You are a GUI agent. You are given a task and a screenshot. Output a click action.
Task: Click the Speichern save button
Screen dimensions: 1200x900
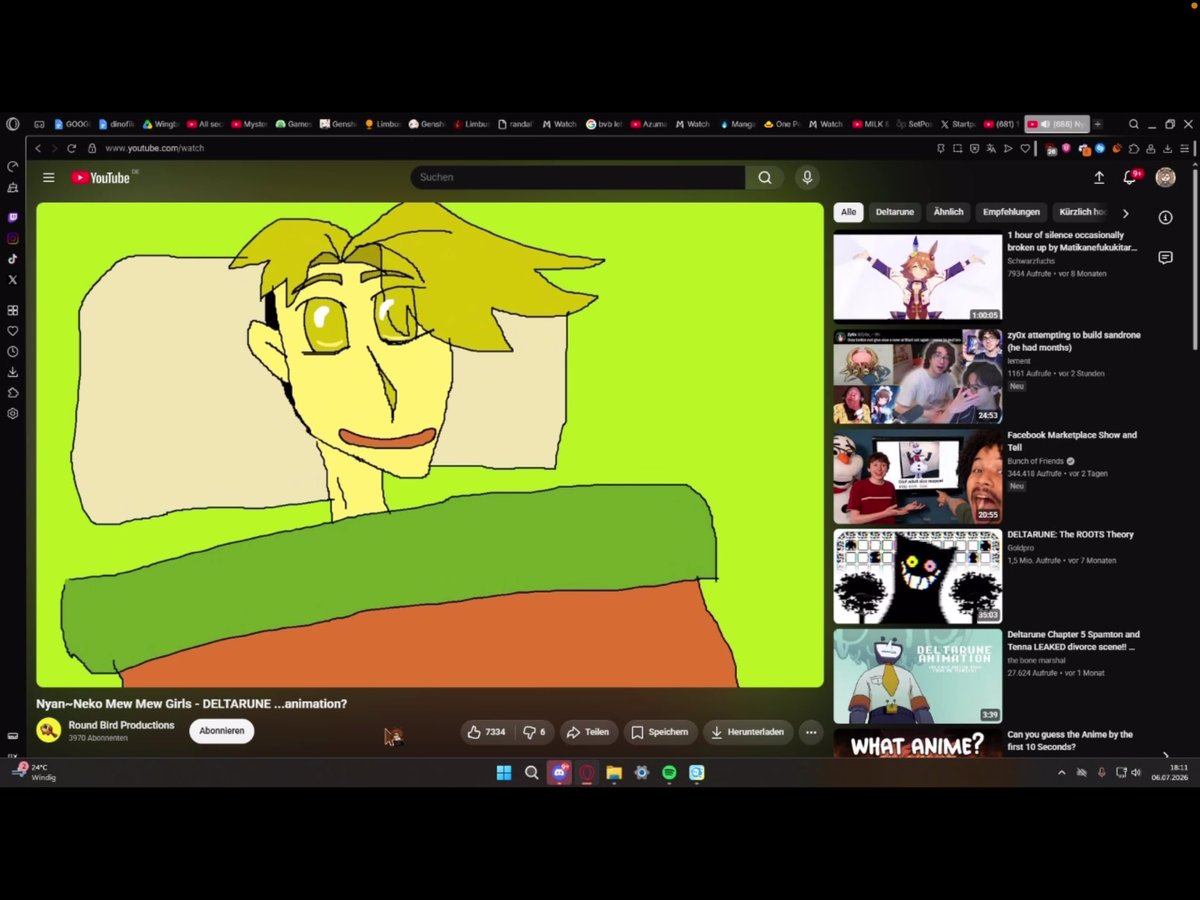pos(661,732)
